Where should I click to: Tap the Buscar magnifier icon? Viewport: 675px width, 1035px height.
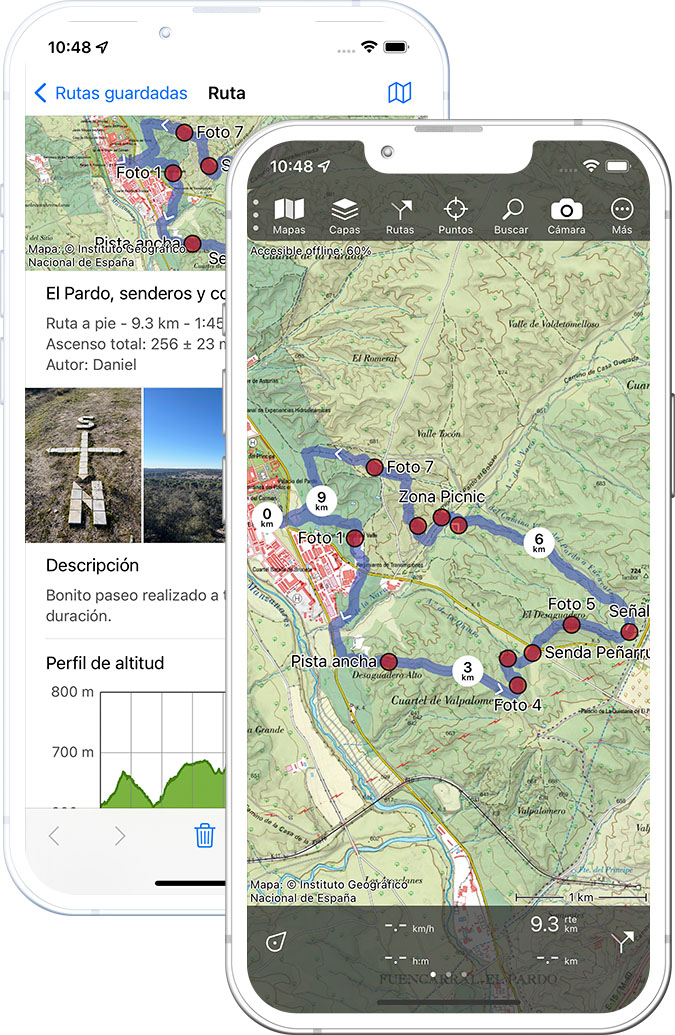click(x=511, y=216)
